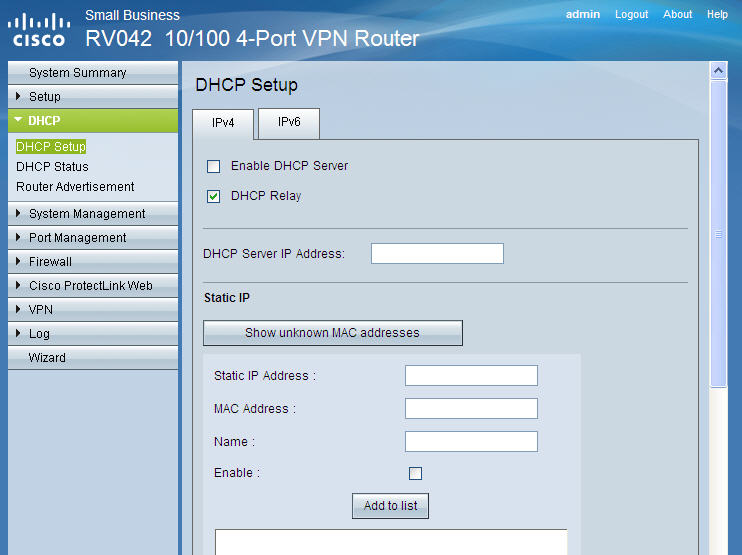Click the Cisco logo
This screenshot has height=555, width=742.
tap(39, 30)
